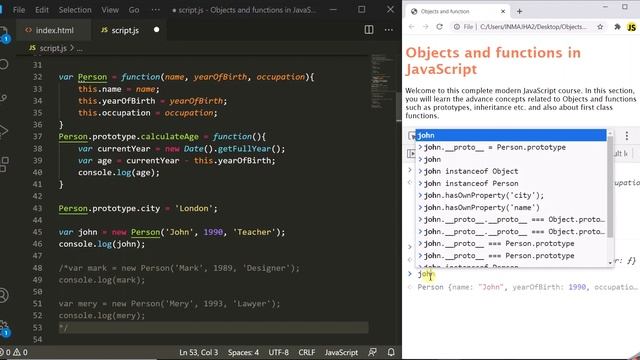Toggle the console sidebar icon
Screen dimensions: 640x360
411,153
